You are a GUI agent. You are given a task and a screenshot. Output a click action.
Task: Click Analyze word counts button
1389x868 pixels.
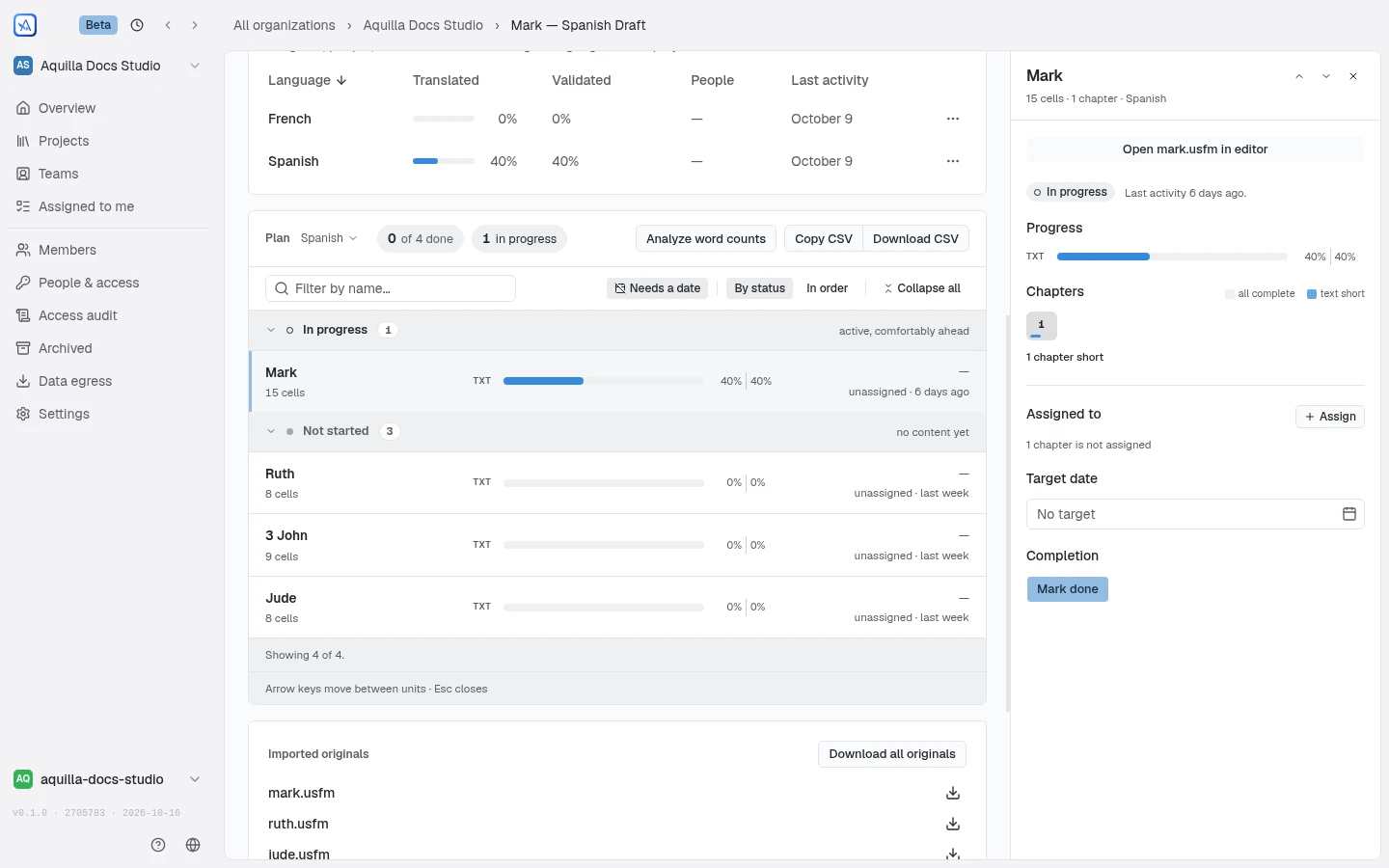pyautogui.click(x=706, y=239)
